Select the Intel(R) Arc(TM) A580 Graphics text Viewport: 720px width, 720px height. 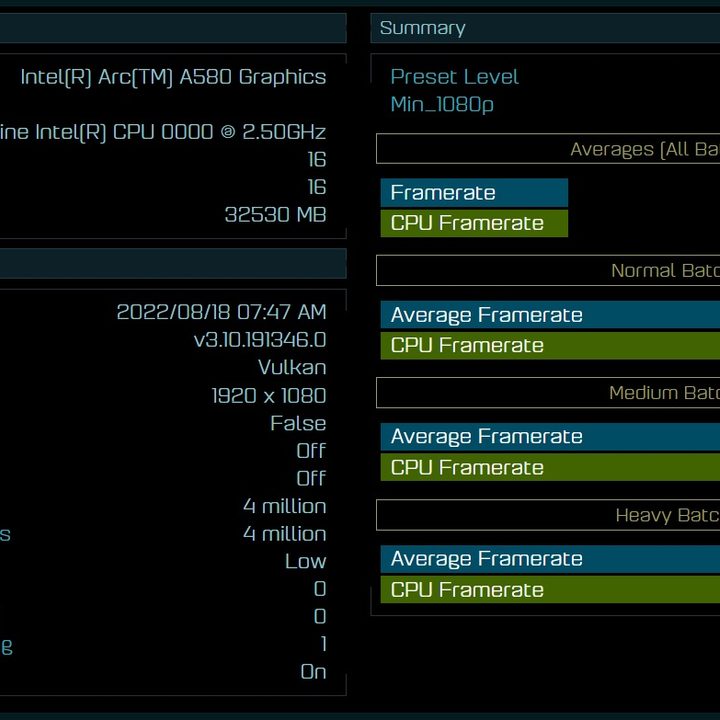(173, 77)
